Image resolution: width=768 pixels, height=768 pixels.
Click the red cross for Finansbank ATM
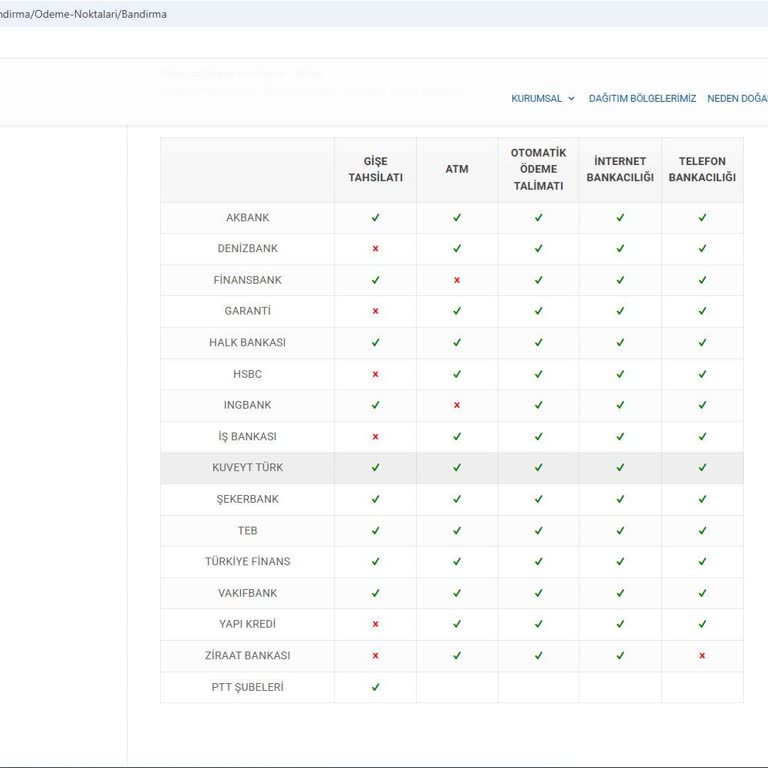(457, 280)
